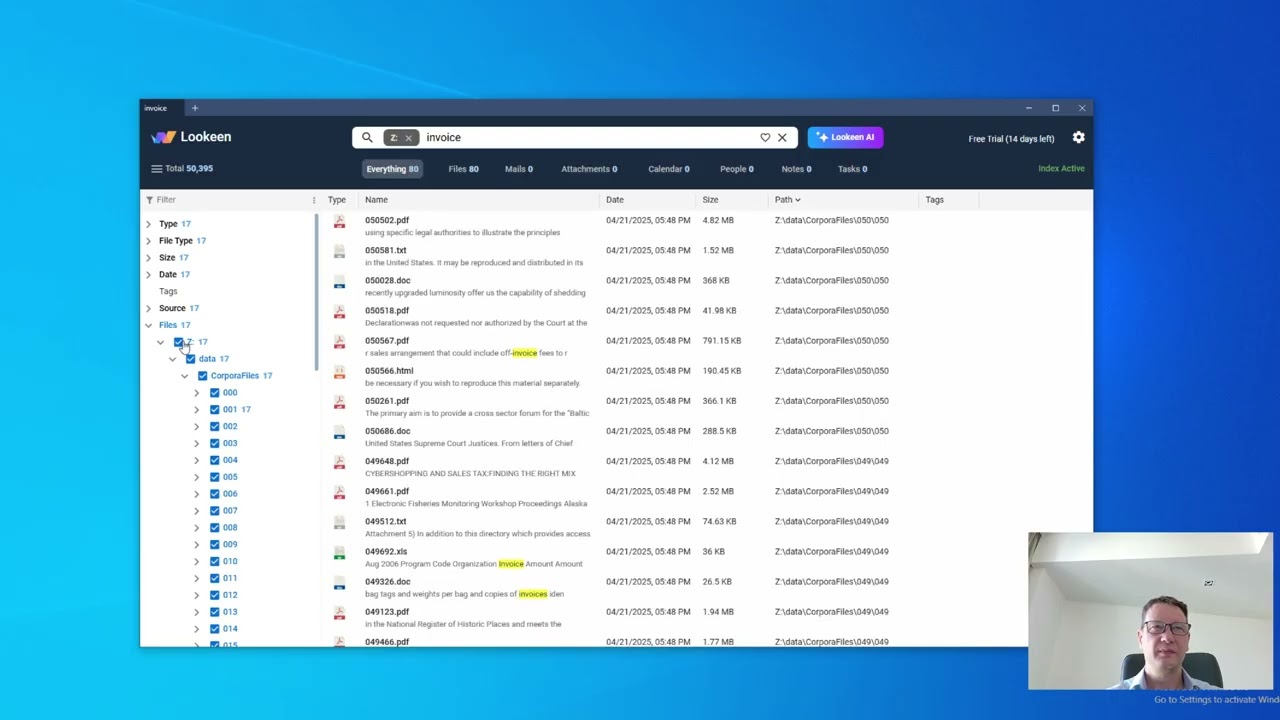Switch to Files 80 tab

463,169
